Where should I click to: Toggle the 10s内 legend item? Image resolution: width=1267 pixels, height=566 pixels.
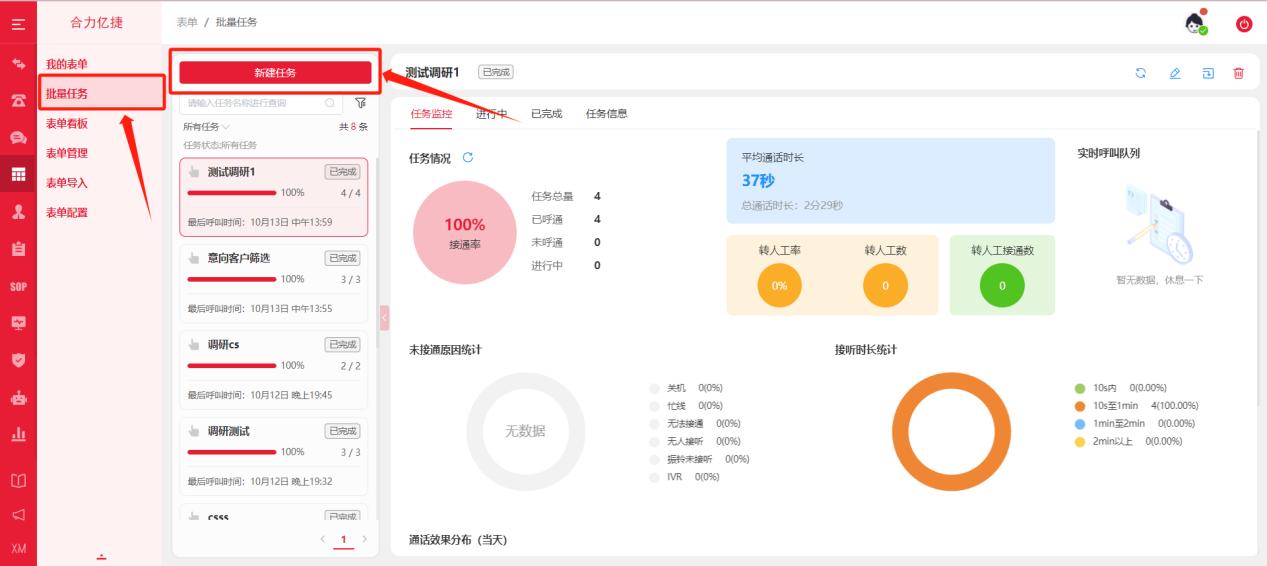pyautogui.click(x=1121, y=387)
